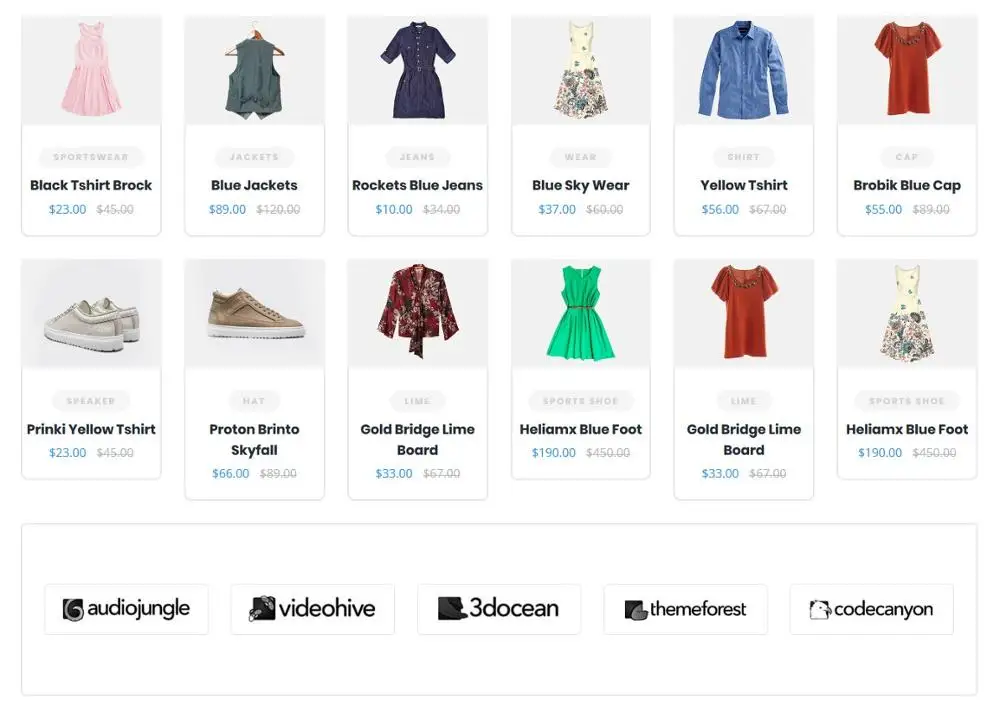Click the JACKETS category label
Viewport: 1000px width, 713px height.
(254, 157)
